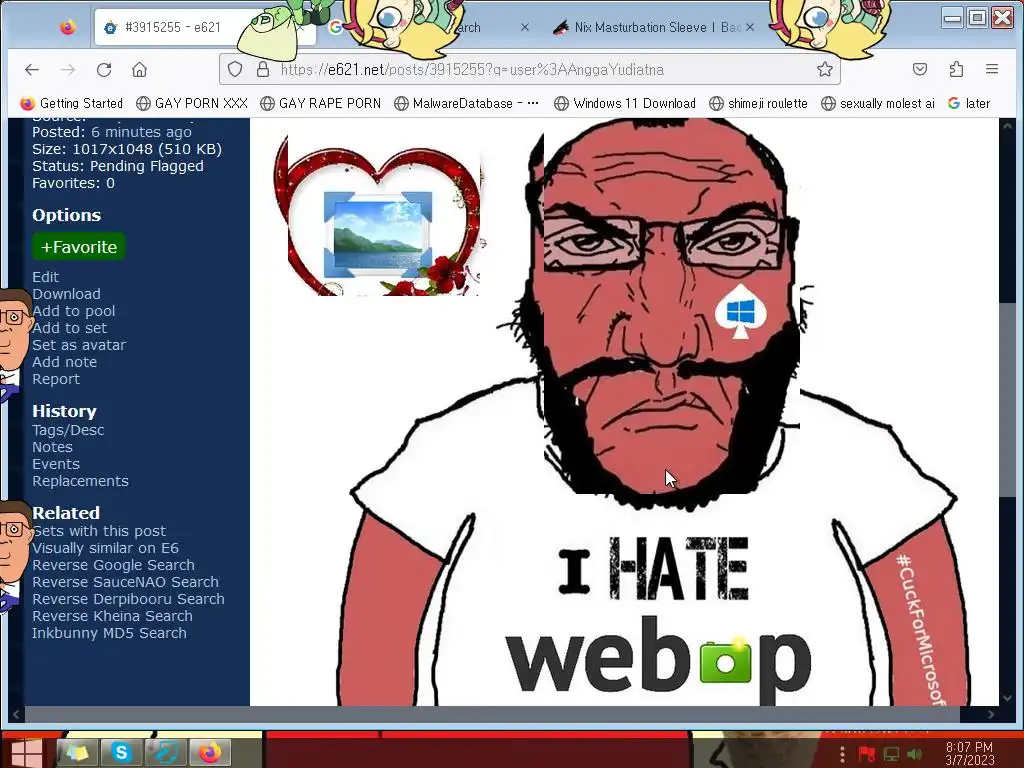Save page to Pocket icon
Viewport: 1024px width, 768px height.
920,69
